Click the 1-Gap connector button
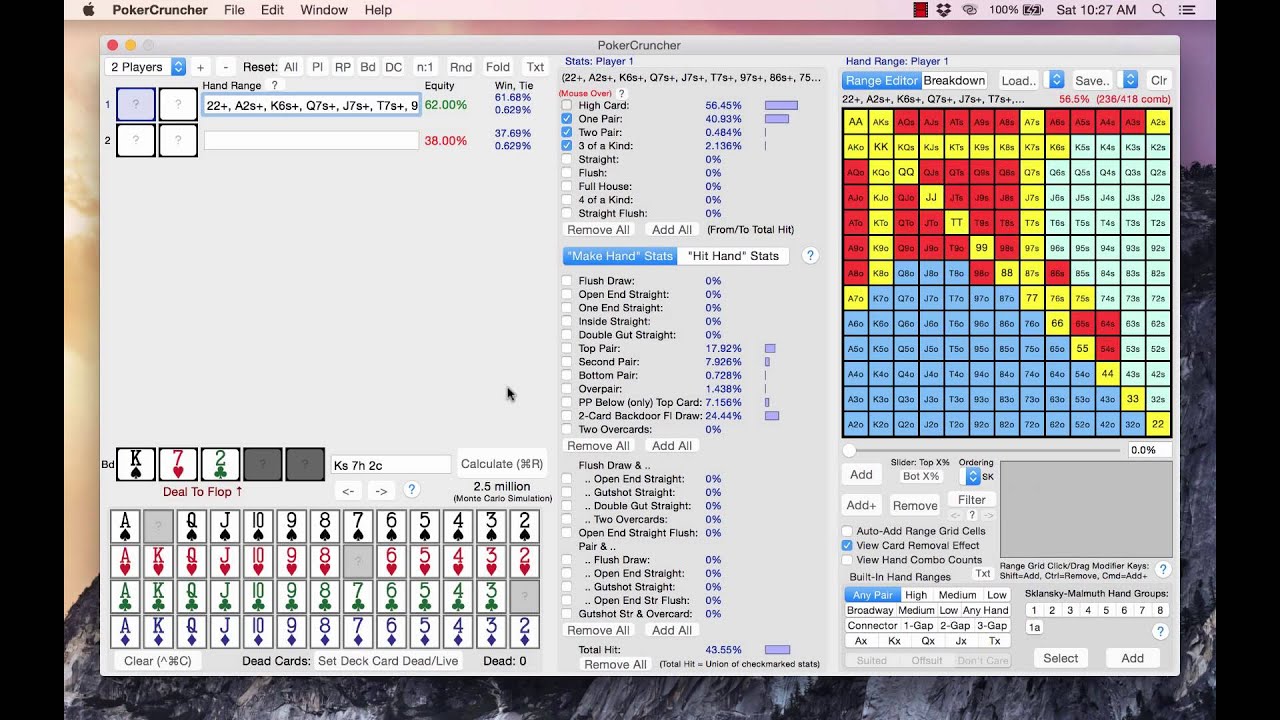The height and width of the screenshot is (720, 1280). pyautogui.click(x=918, y=625)
